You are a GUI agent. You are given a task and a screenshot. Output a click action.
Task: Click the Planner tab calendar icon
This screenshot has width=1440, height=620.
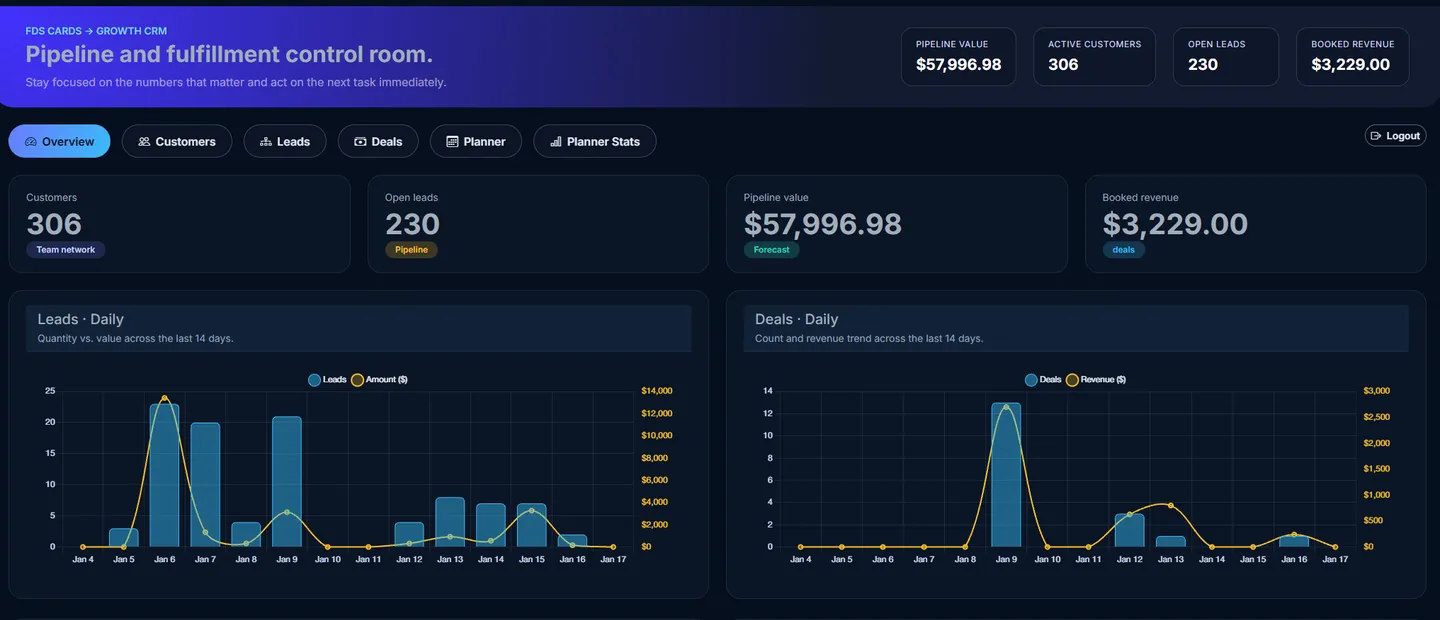[x=452, y=142]
